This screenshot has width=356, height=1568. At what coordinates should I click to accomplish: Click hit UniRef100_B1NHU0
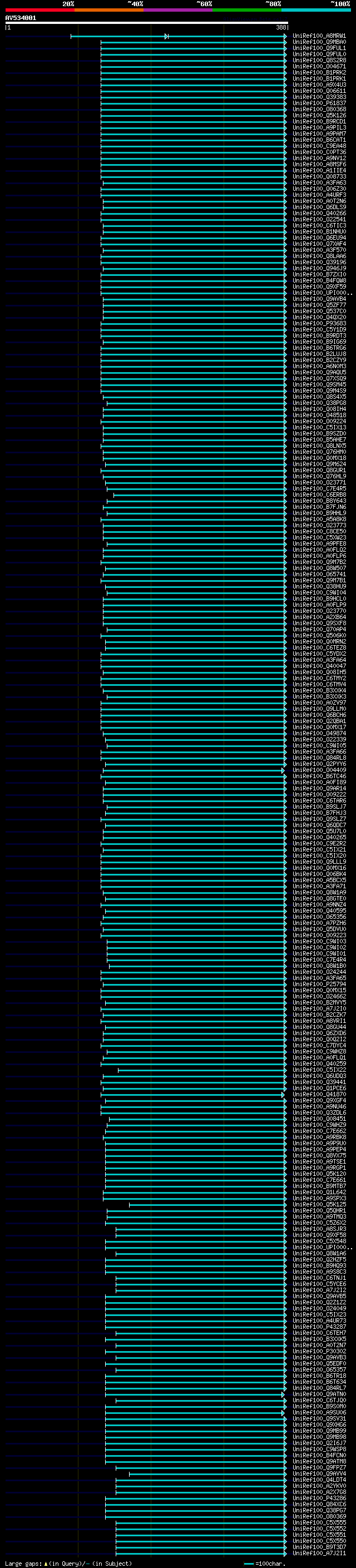point(319,231)
